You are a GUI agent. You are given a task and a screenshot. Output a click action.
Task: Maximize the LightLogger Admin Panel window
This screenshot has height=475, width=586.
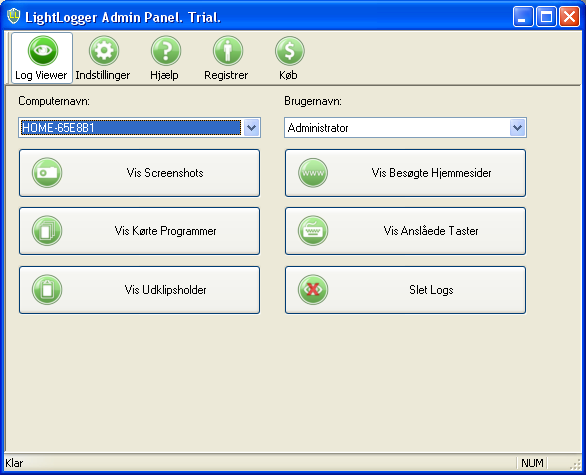click(x=546, y=17)
